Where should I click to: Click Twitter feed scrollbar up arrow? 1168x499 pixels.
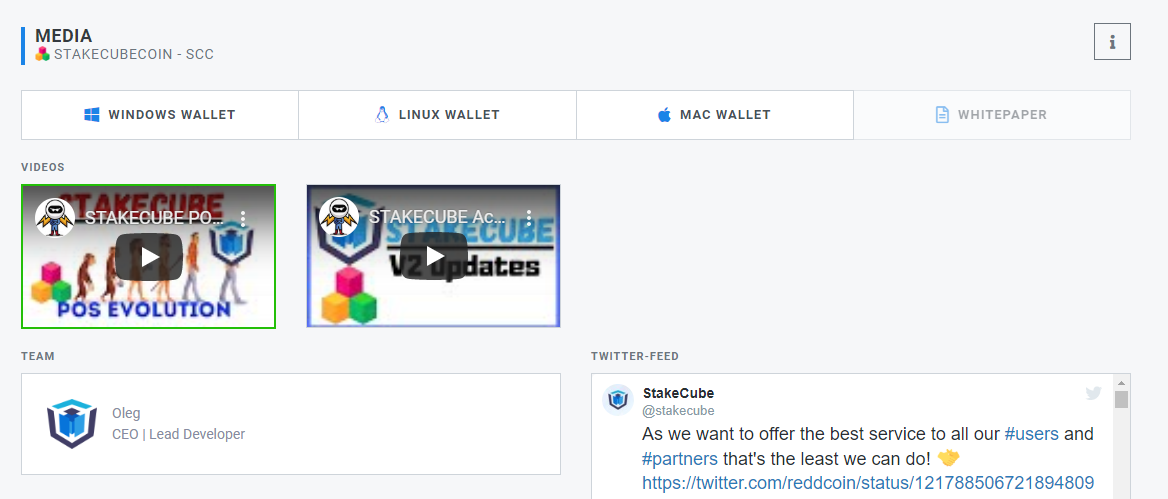(1121, 382)
